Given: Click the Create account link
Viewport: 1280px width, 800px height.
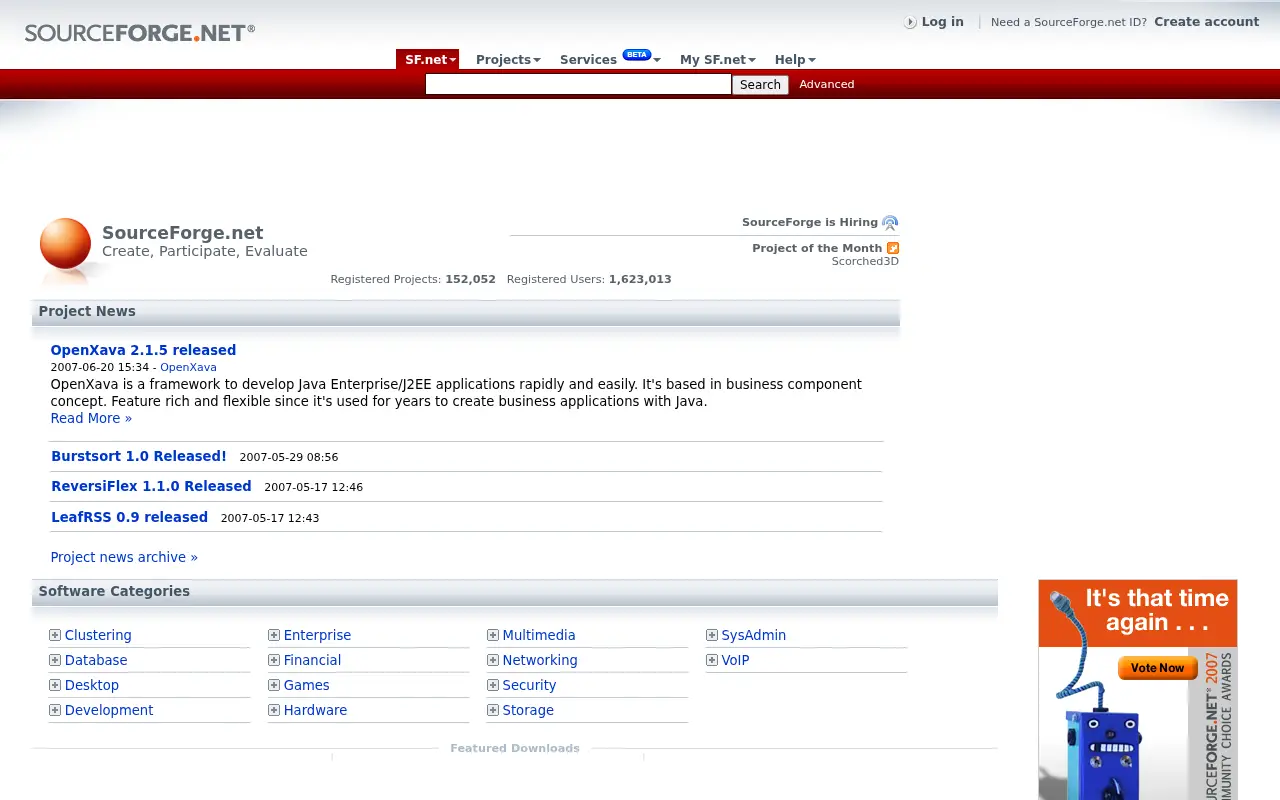Looking at the screenshot, I should click(x=1206, y=21).
